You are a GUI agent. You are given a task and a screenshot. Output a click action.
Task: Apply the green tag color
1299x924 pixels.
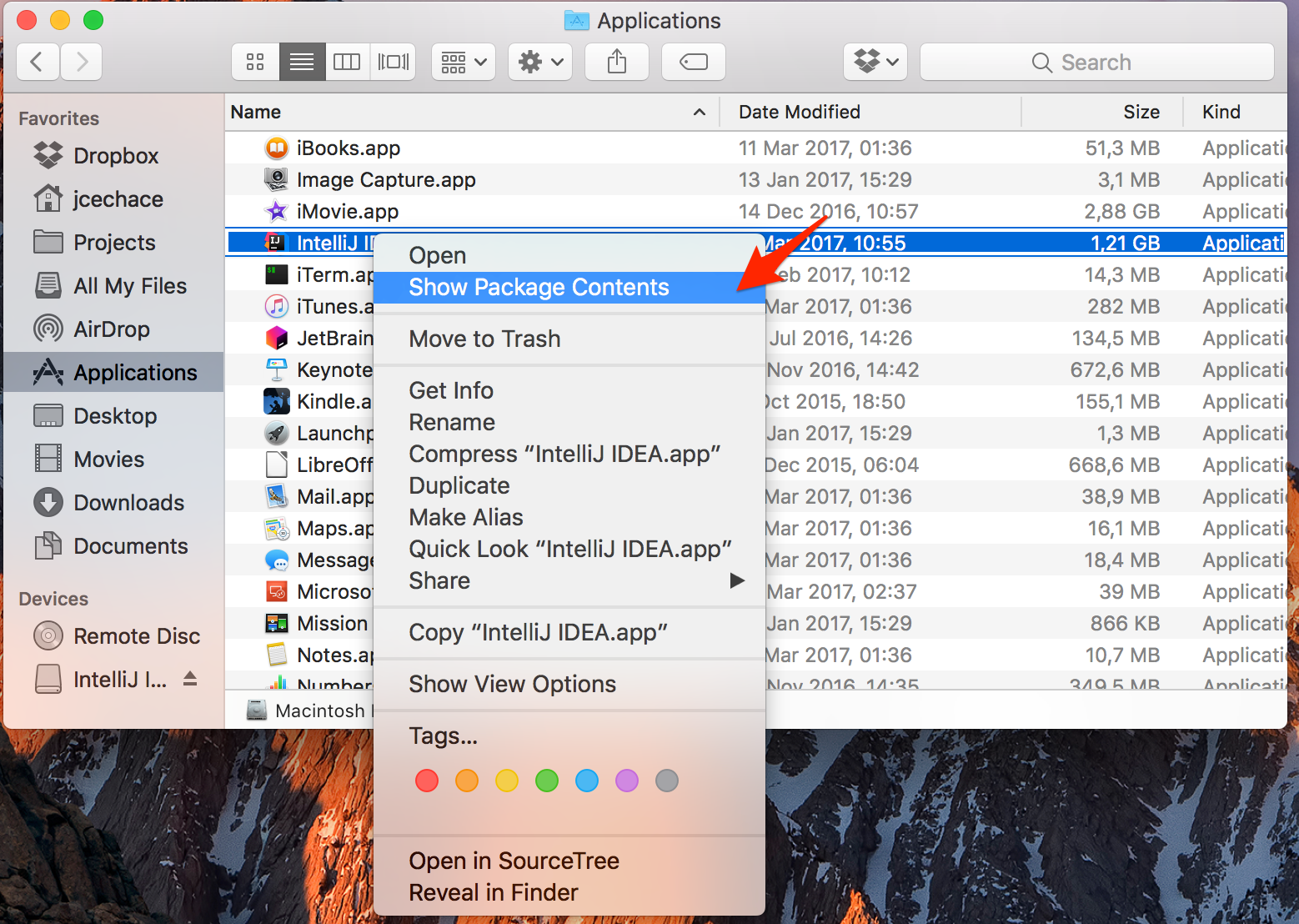547,781
